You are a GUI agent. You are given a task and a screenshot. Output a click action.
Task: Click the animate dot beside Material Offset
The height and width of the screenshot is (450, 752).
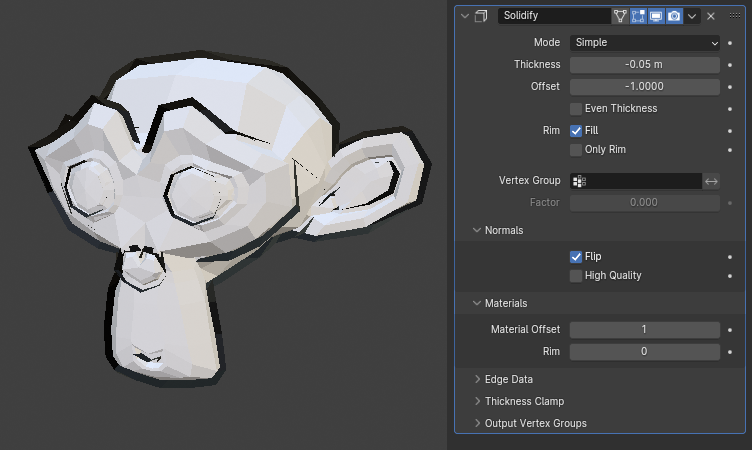730,330
